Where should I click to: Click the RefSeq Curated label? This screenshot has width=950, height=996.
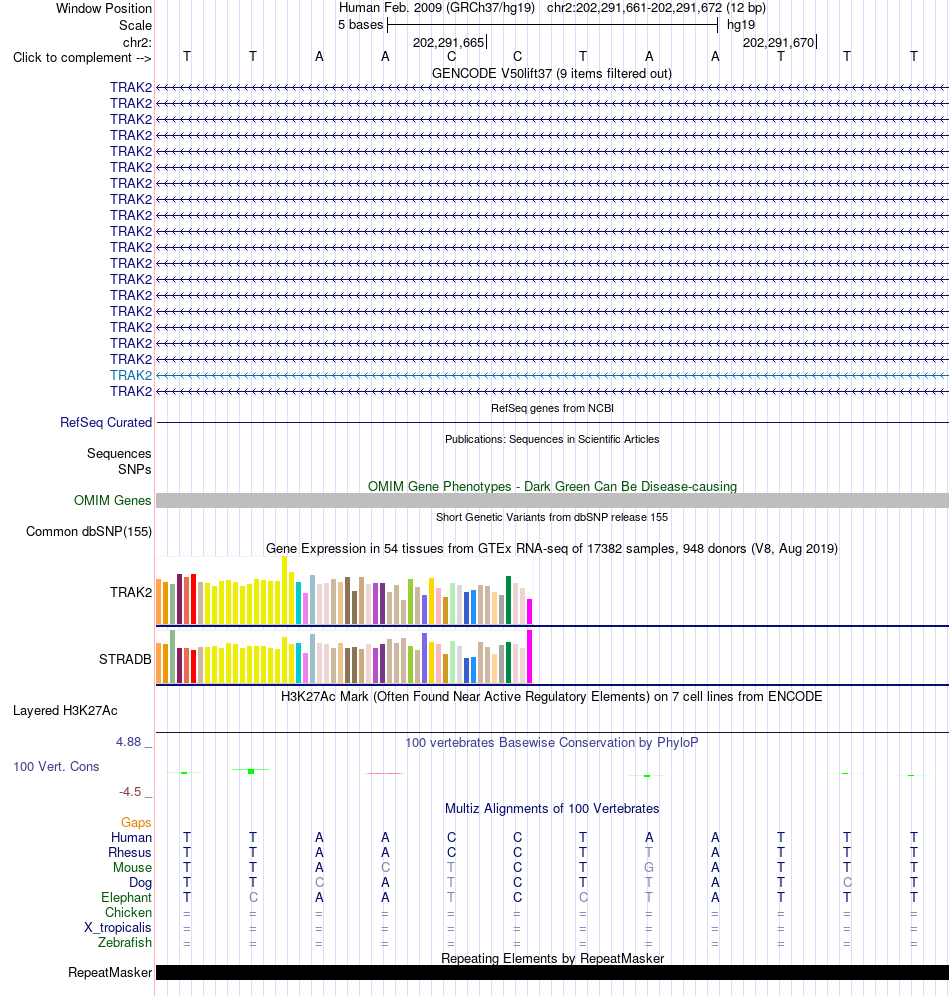coord(106,422)
